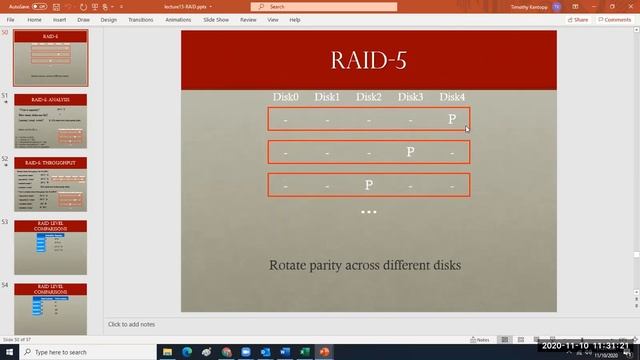640x360 pixels.
Task: Switch to the Home ribbon tab
Action: coord(34,20)
